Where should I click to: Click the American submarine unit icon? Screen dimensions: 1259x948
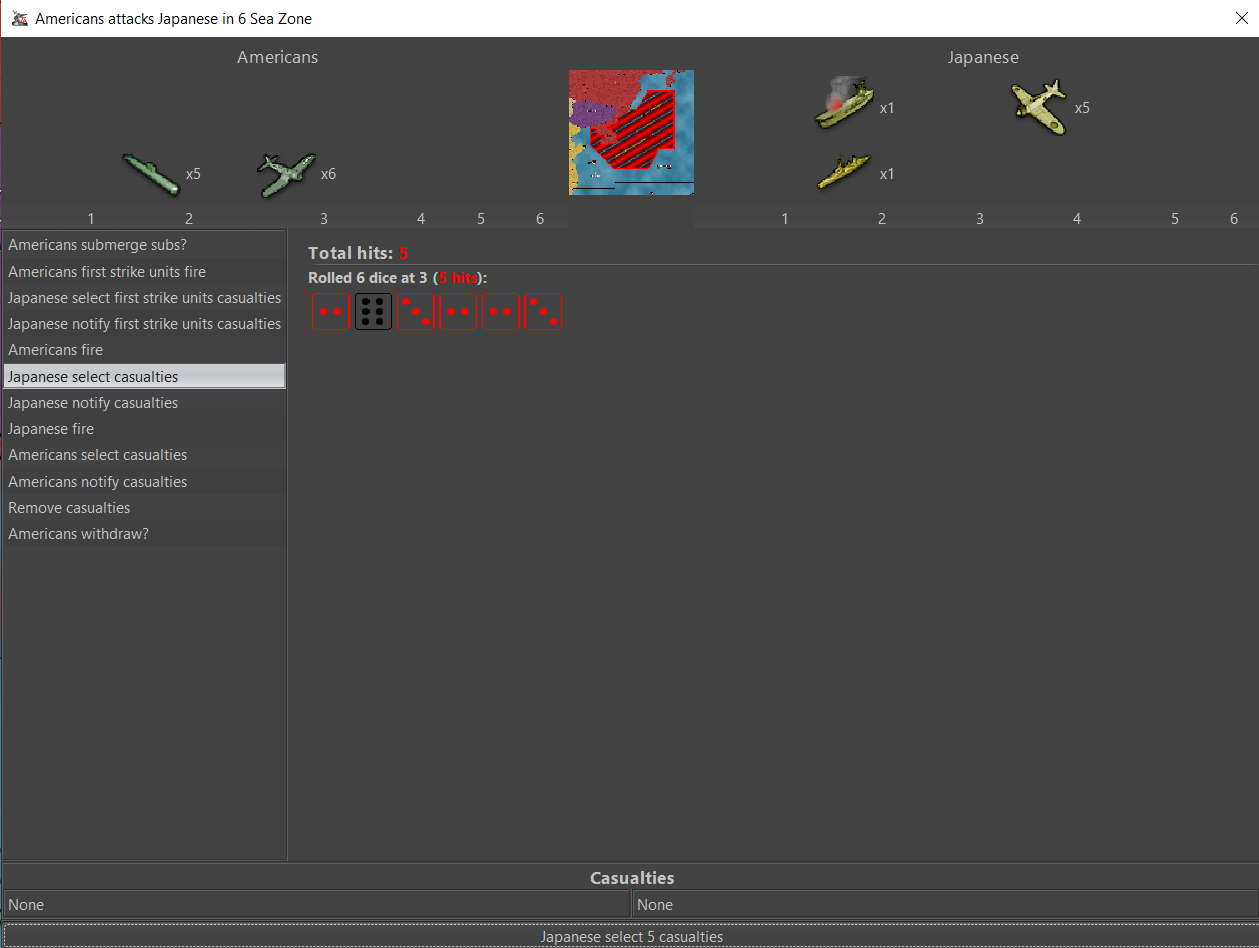coord(152,174)
